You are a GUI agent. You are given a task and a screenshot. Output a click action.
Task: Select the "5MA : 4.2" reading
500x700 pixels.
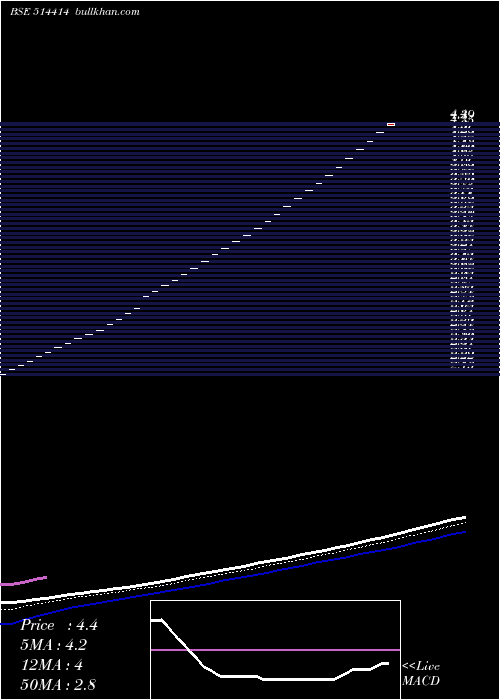(x=54, y=645)
